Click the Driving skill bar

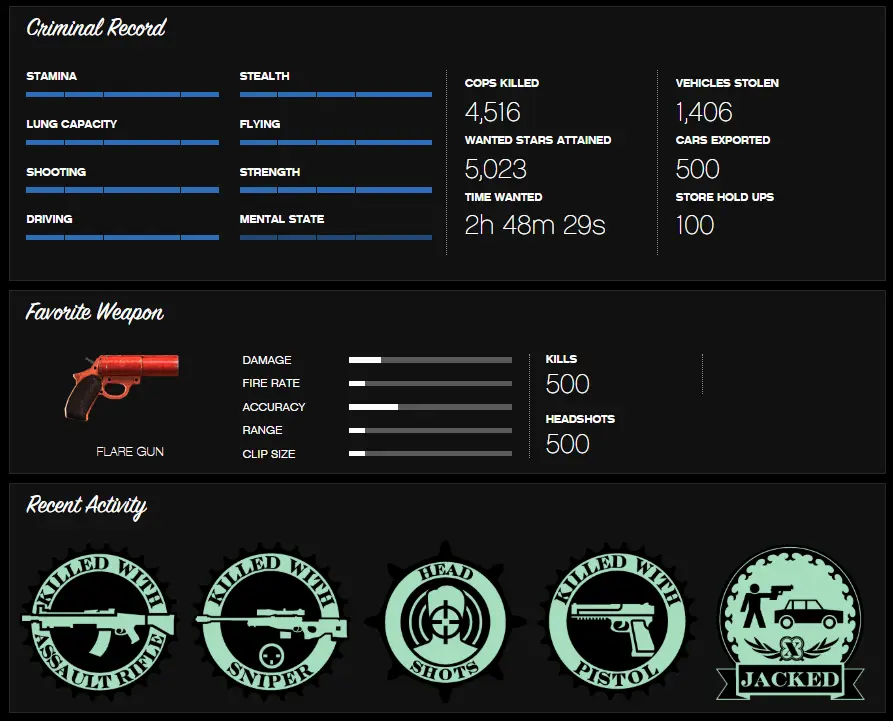pyautogui.click(x=122, y=237)
